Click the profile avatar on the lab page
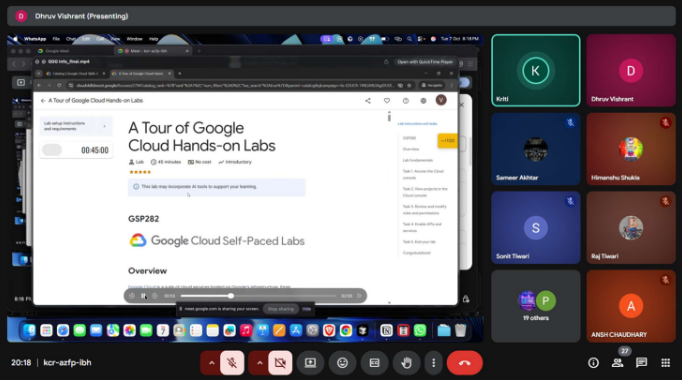 pyautogui.click(x=441, y=100)
